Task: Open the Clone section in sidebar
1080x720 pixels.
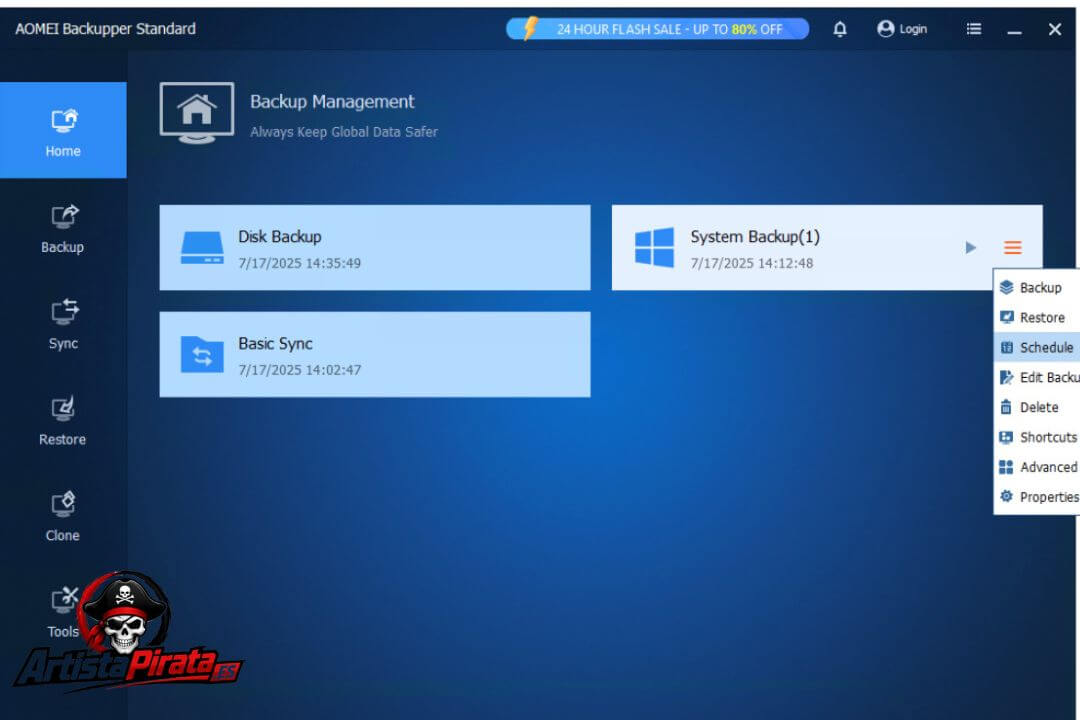Action: tap(63, 517)
